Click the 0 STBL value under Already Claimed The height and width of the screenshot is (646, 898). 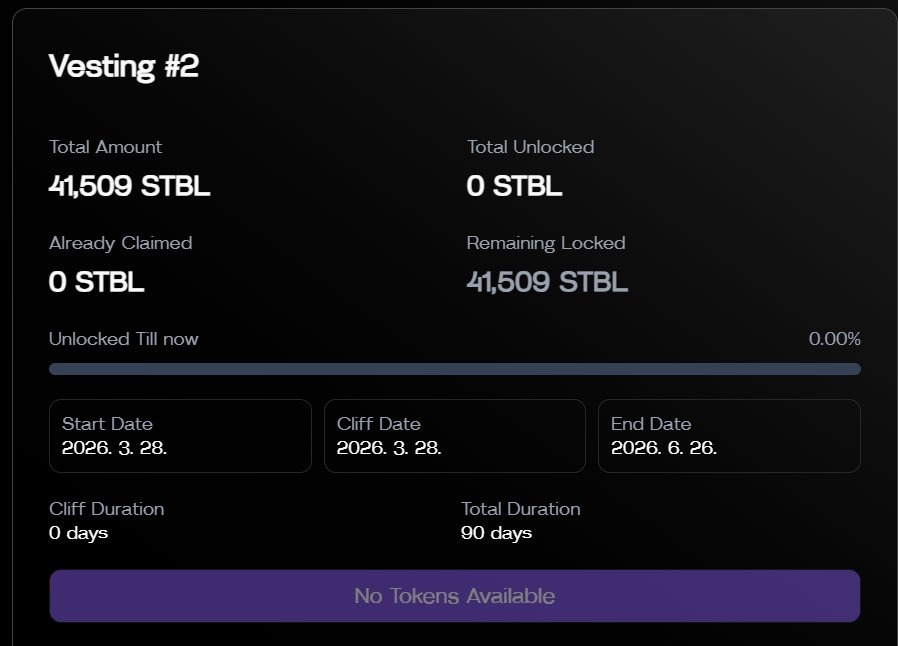click(96, 282)
